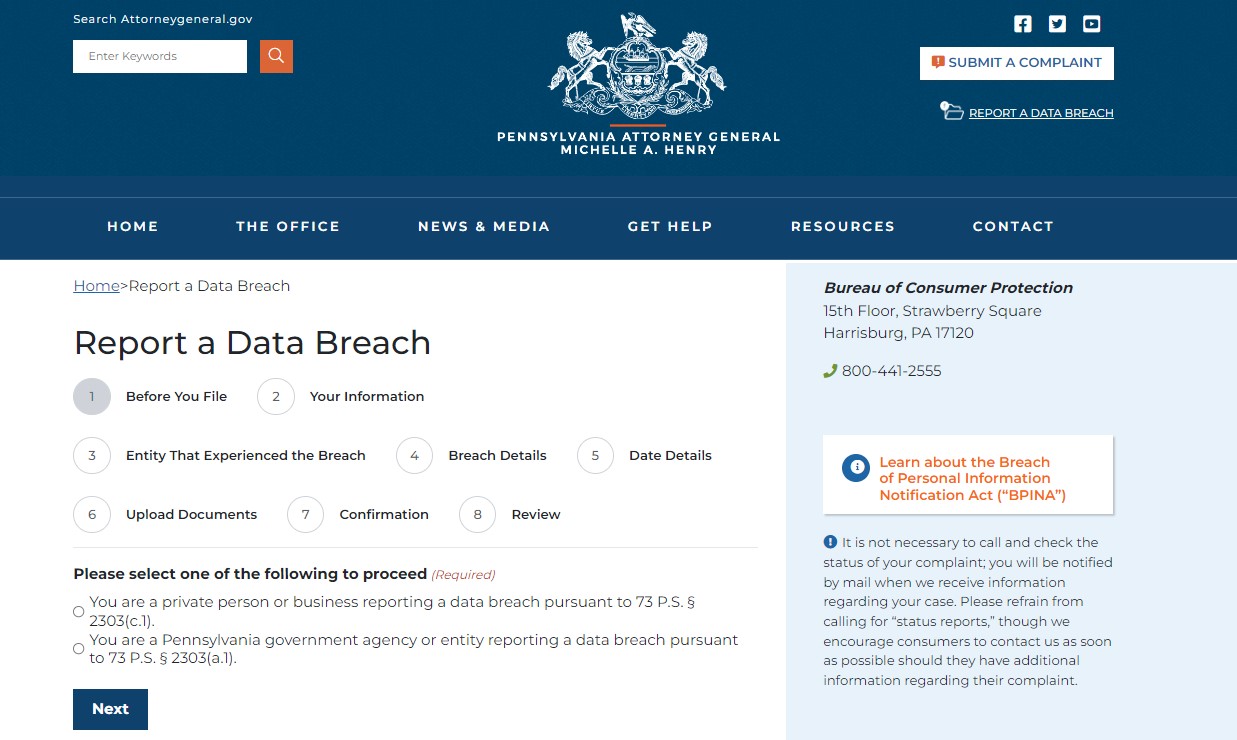Click step 5 Date Details progress circle
1237x740 pixels.
tap(595, 455)
